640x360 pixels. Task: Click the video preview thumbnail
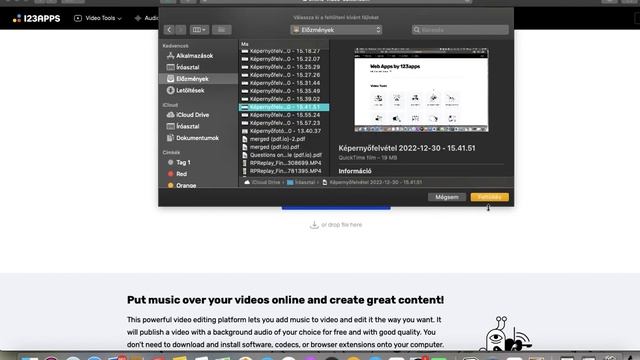pyautogui.click(x=421, y=90)
